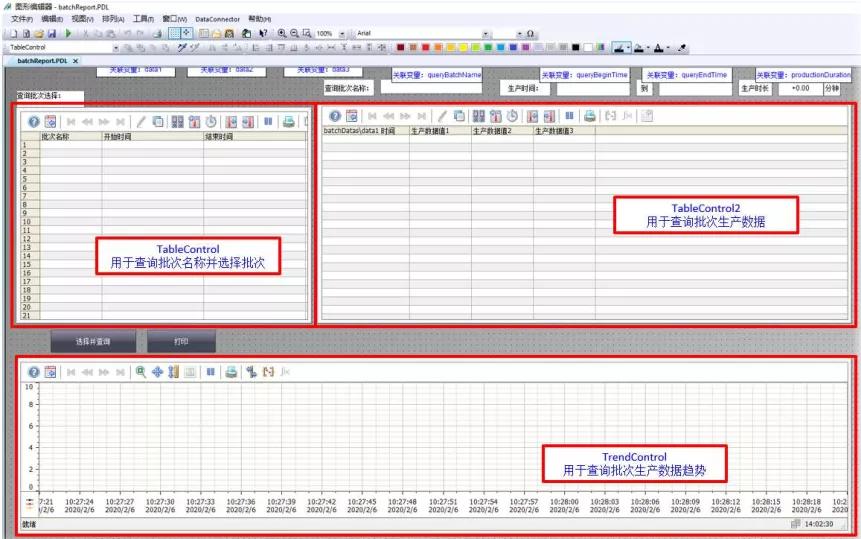Click print icon in TableControl toolbar
The height and width of the screenshot is (539, 861).
click(288, 122)
